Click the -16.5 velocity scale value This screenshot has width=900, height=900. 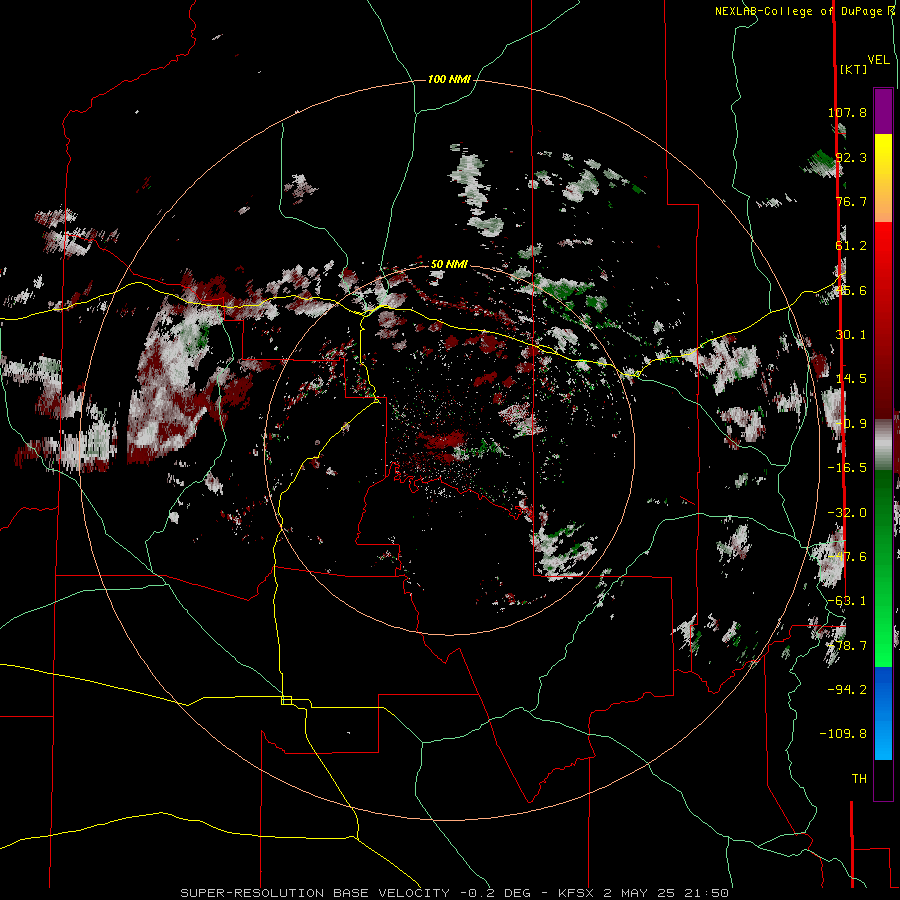tap(847, 468)
